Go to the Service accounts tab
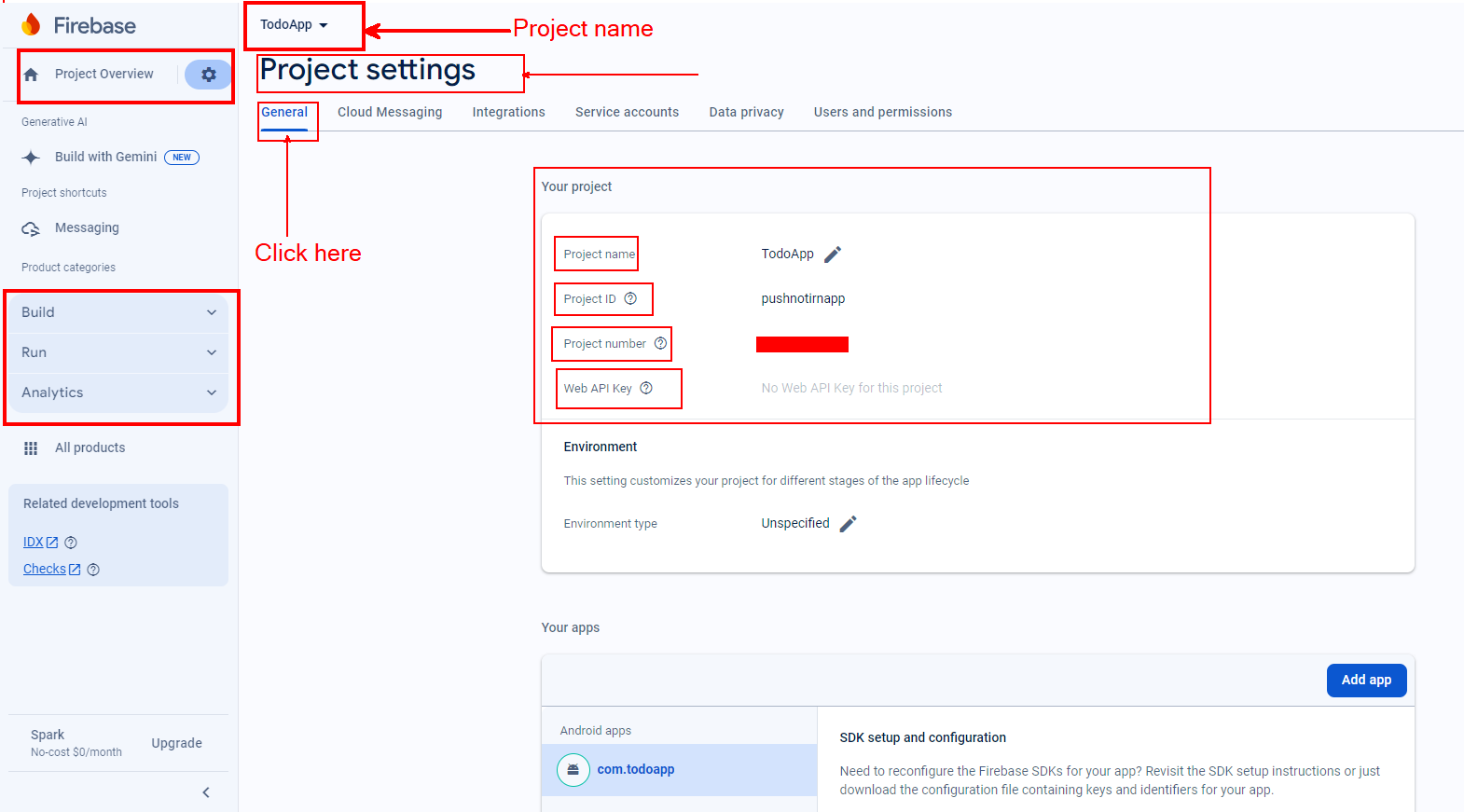Viewport: 1464px width, 812px height. [x=628, y=113]
